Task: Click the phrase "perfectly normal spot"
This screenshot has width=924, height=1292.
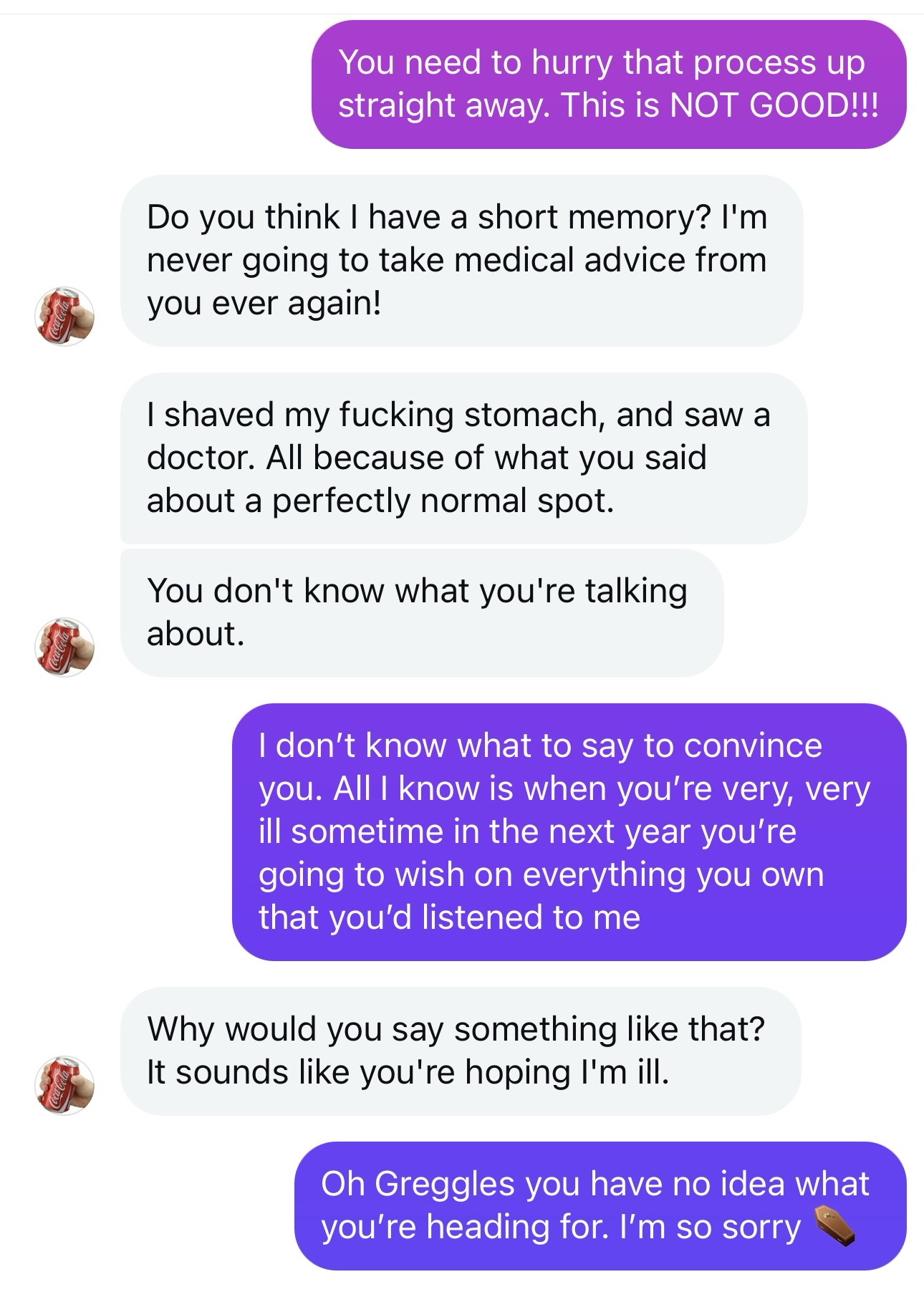Action: (x=443, y=501)
